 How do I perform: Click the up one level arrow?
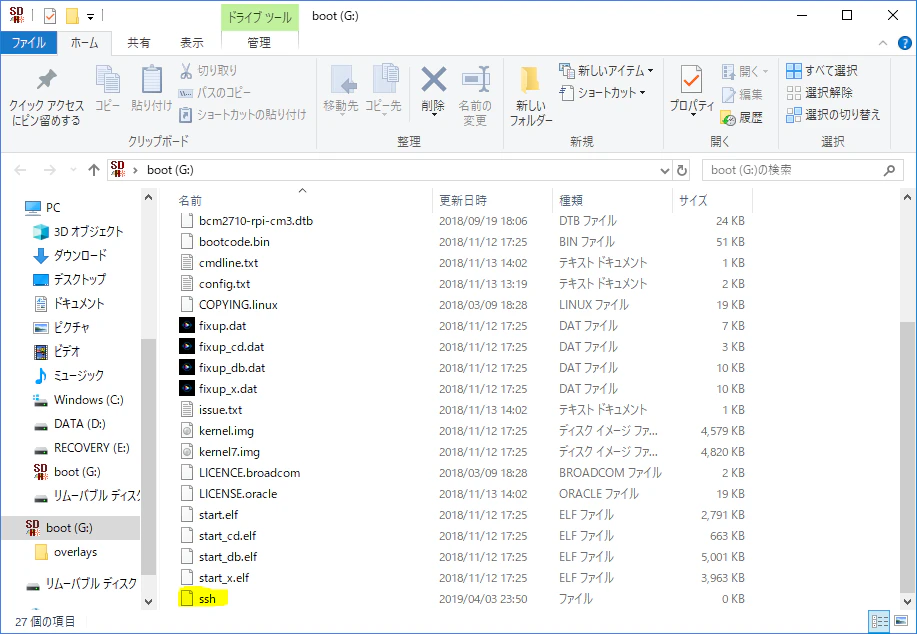coord(94,170)
